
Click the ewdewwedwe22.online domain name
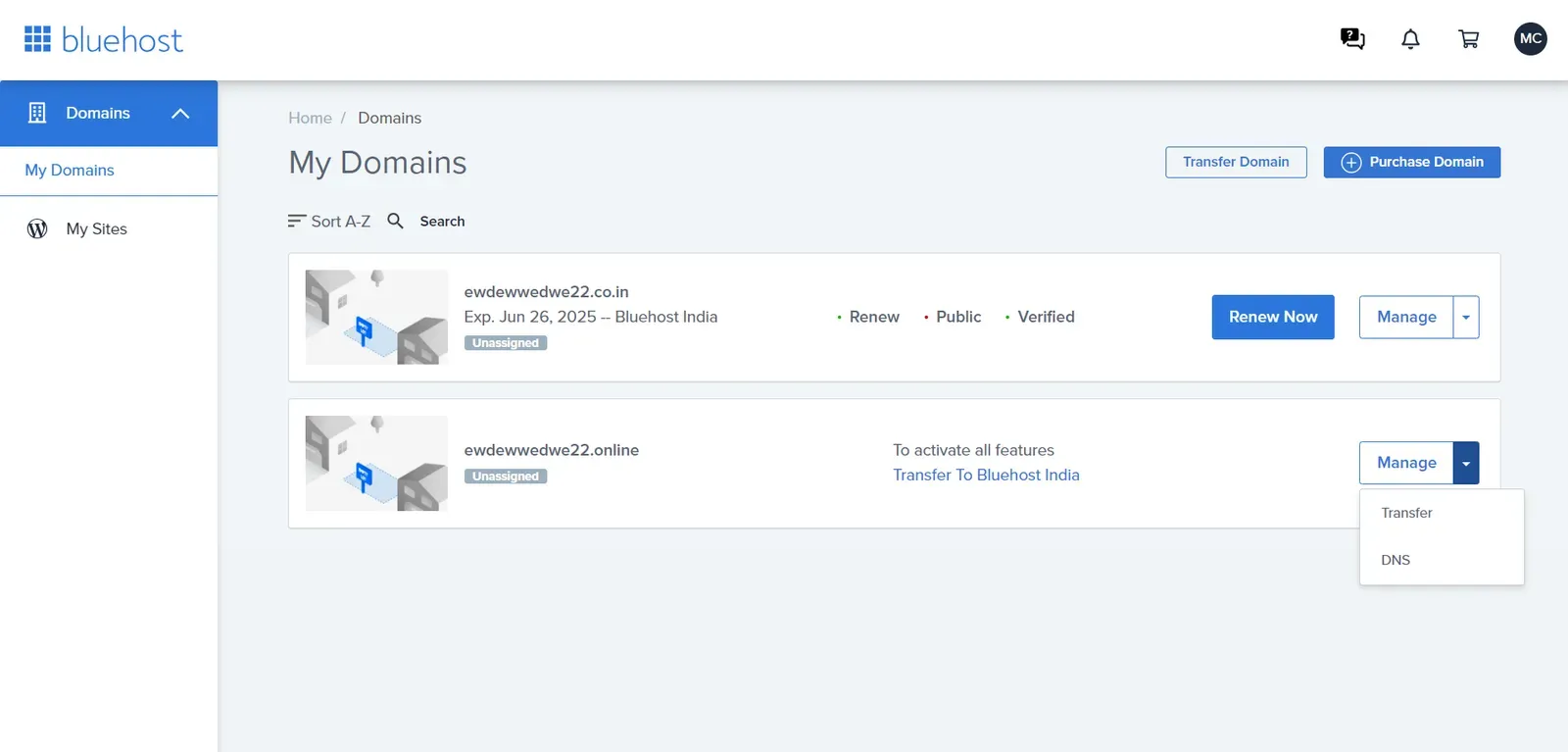pyautogui.click(x=551, y=450)
